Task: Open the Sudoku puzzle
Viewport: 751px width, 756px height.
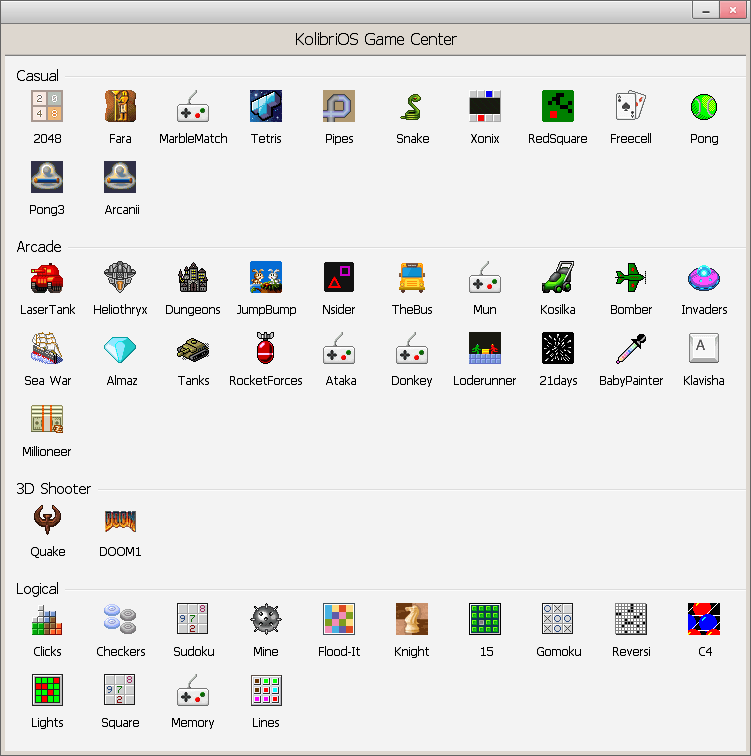Action: click(193, 619)
